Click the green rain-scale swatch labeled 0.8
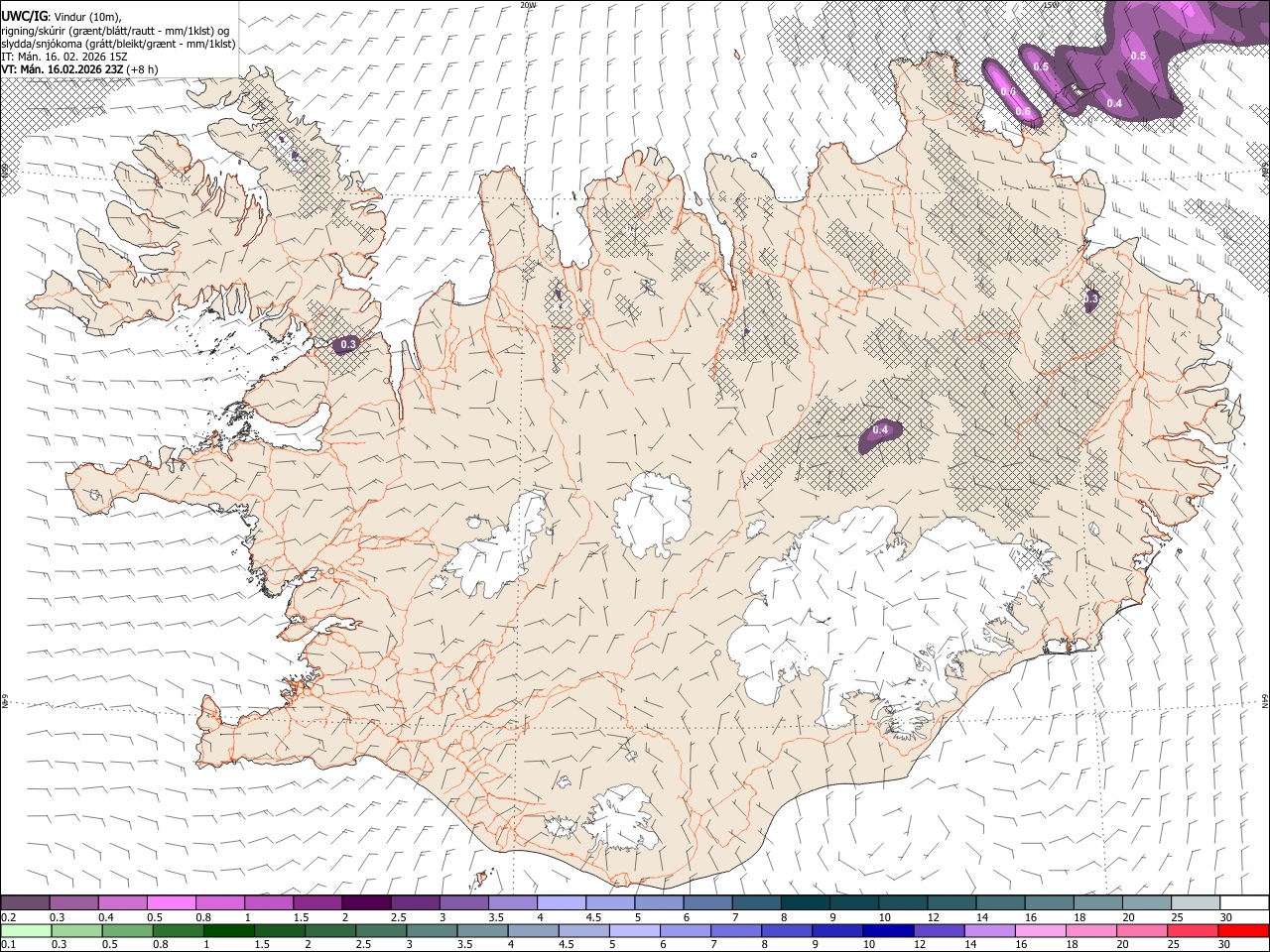This screenshot has height=952, width=1270. coord(179,930)
